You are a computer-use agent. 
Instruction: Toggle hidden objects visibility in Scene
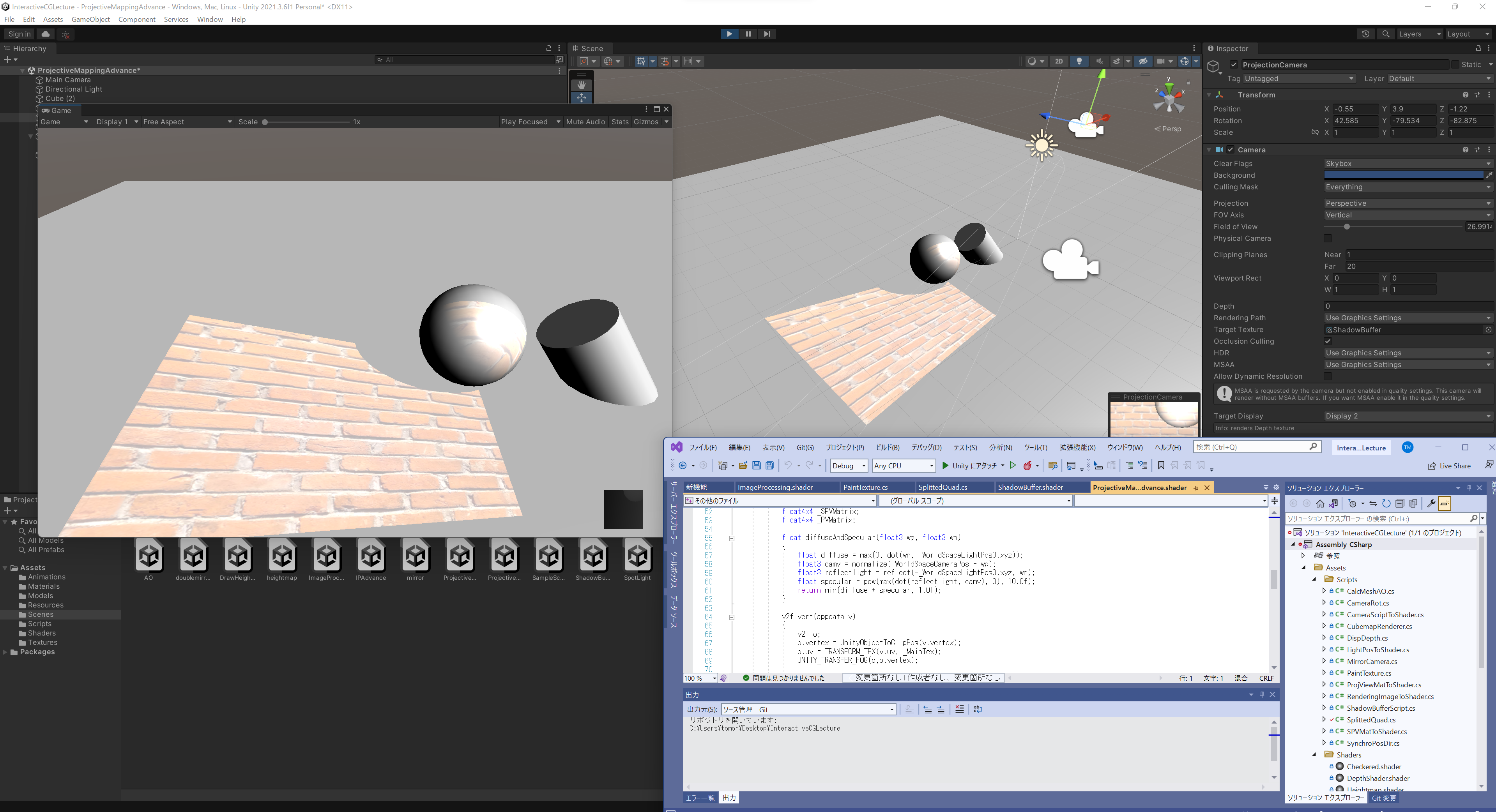pos(1143,61)
